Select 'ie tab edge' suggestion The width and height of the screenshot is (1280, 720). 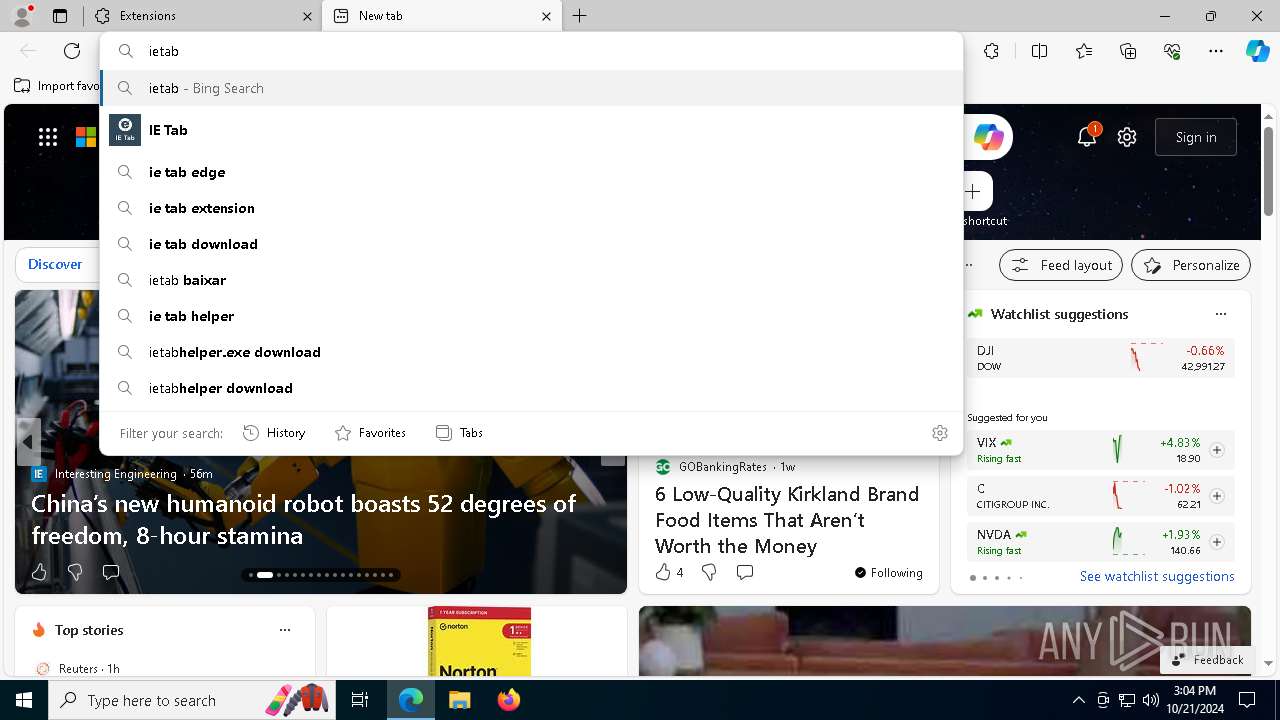coord(532,172)
